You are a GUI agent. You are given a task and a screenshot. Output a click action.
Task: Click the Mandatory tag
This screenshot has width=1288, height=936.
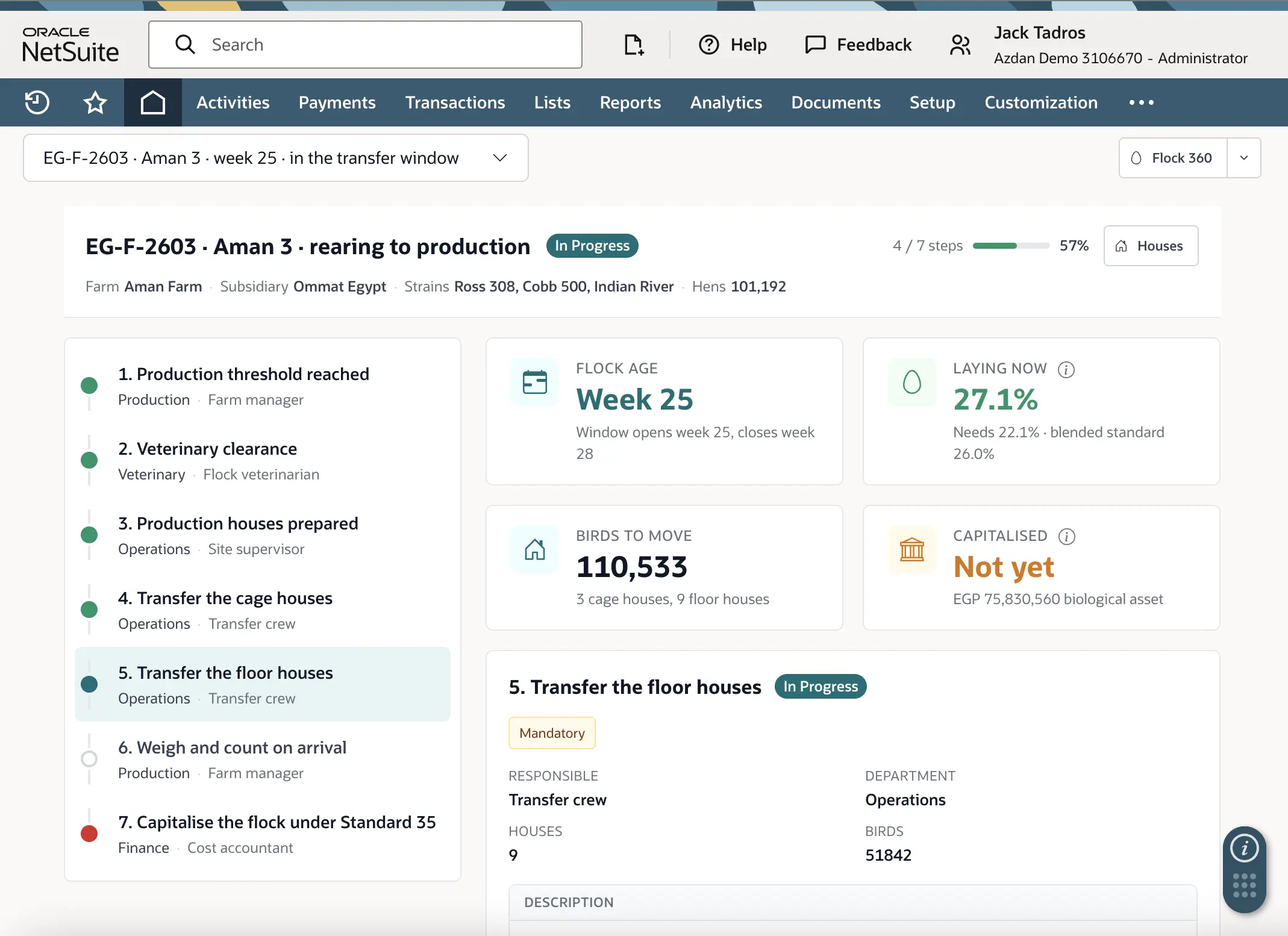point(552,733)
